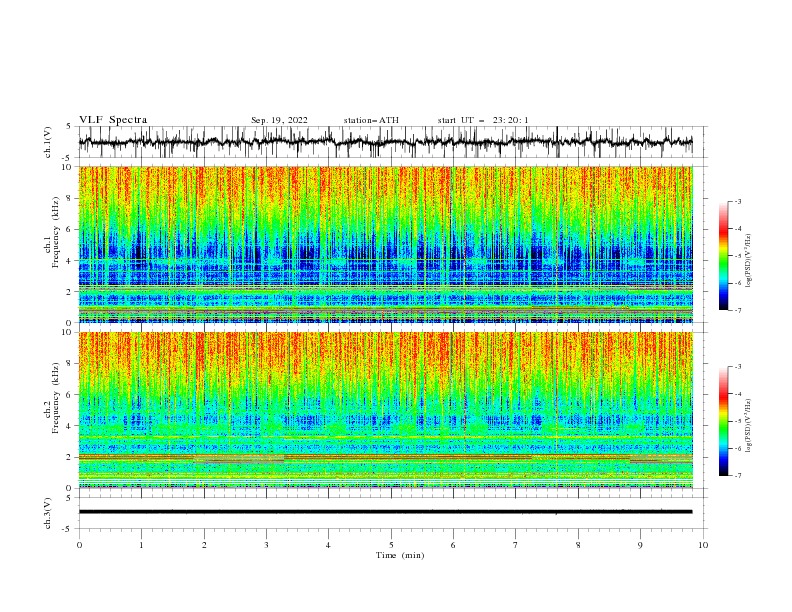Select the "Time (min)" axis title
Viewport: 792px width, 612px height.
tap(400, 555)
